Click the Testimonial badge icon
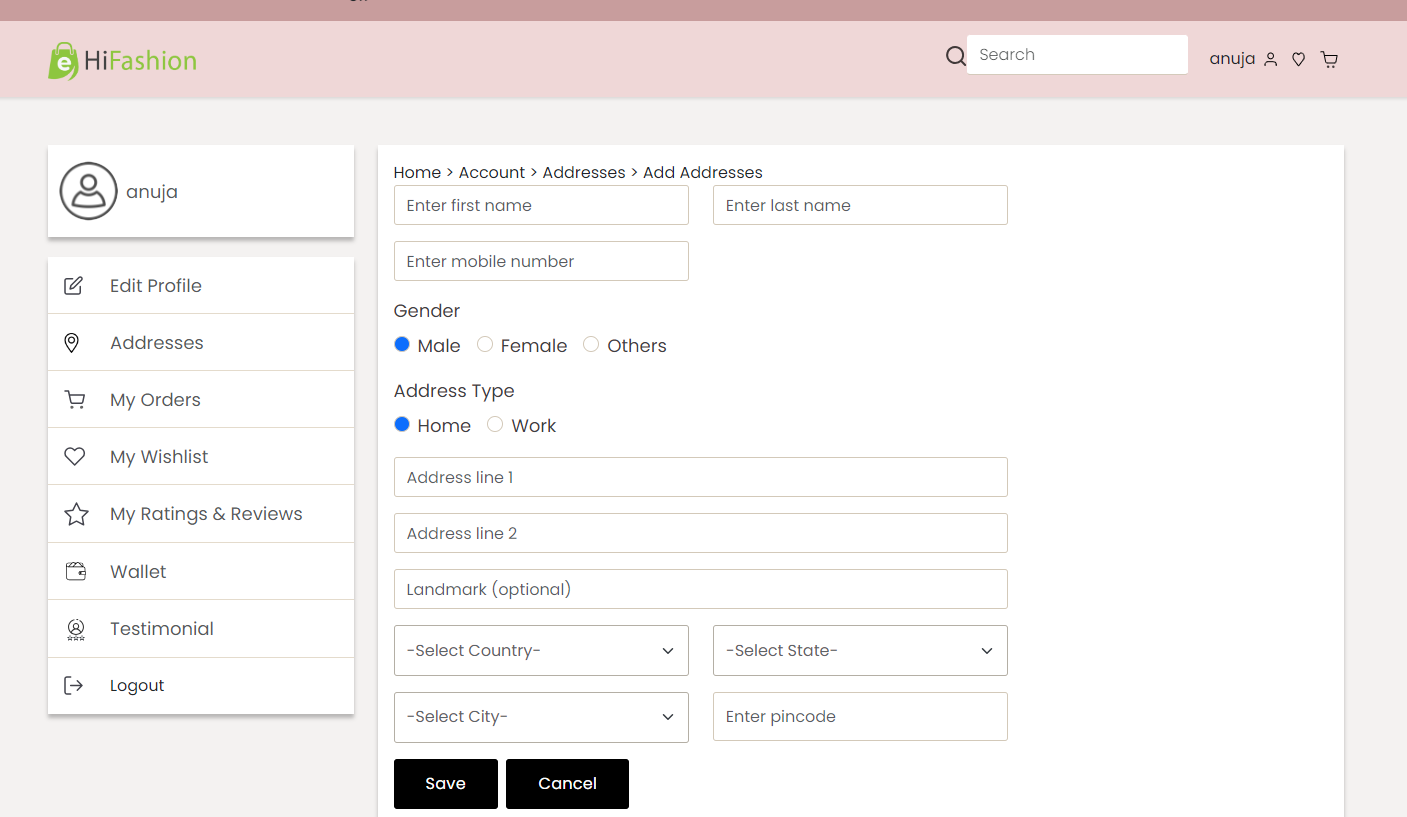This screenshot has height=817, width=1407. pyautogui.click(x=75, y=629)
